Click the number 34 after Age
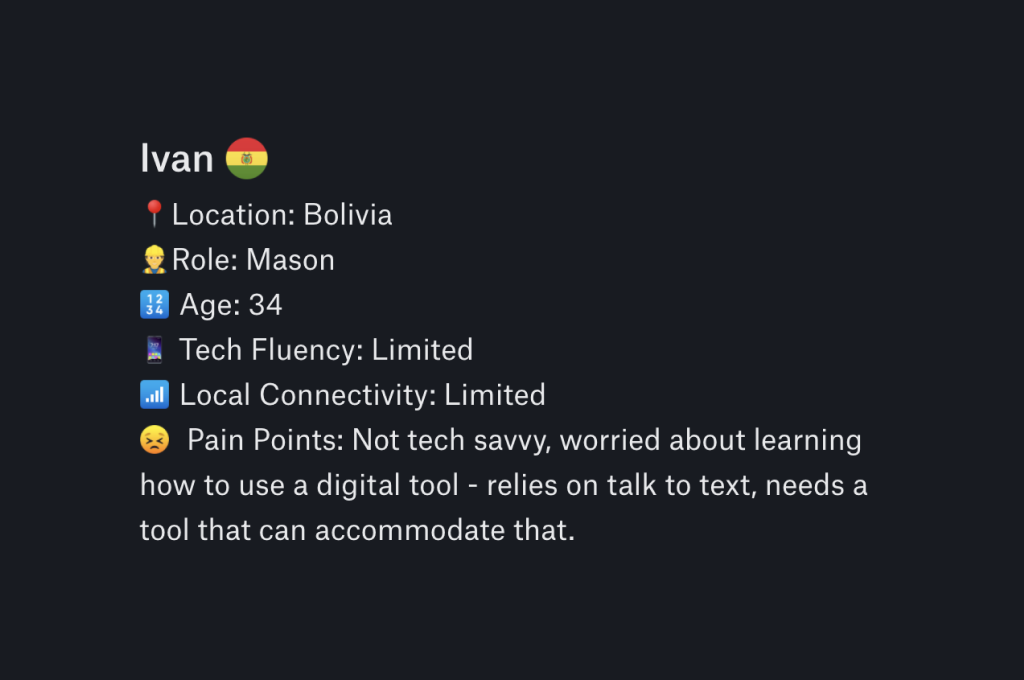Image resolution: width=1024 pixels, height=680 pixels. (265, 305)
